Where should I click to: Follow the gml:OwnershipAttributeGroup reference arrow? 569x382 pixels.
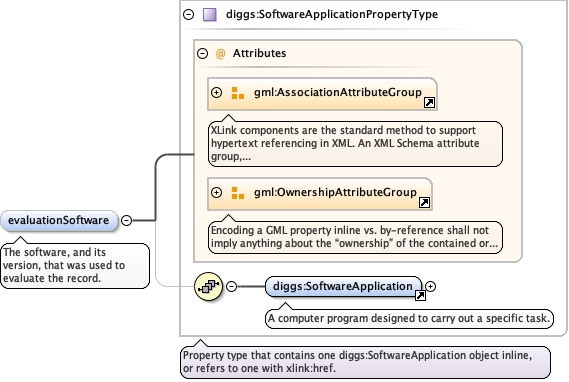pos(424,202)
